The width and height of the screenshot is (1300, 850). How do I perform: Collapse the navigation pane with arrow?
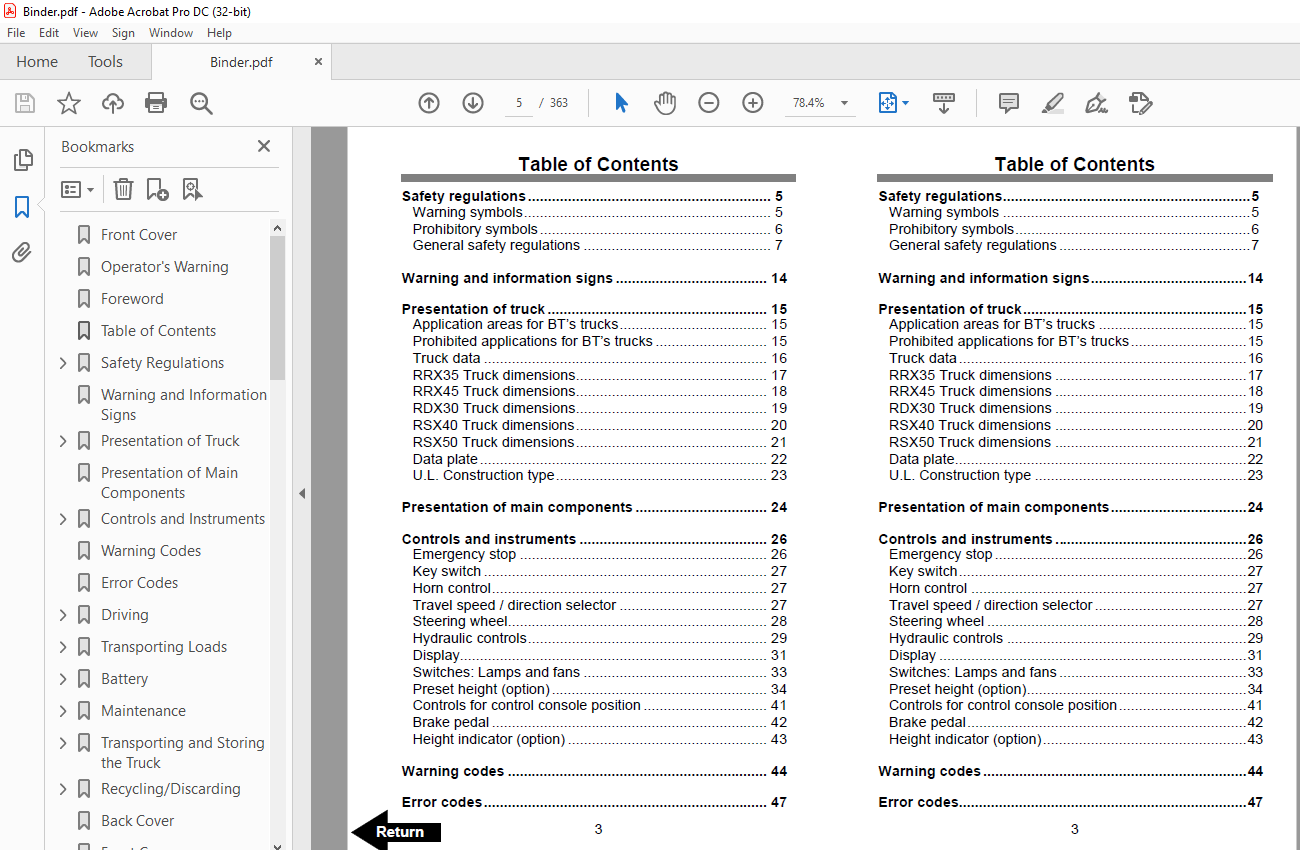pyautogui.click(x=302, y=493)
